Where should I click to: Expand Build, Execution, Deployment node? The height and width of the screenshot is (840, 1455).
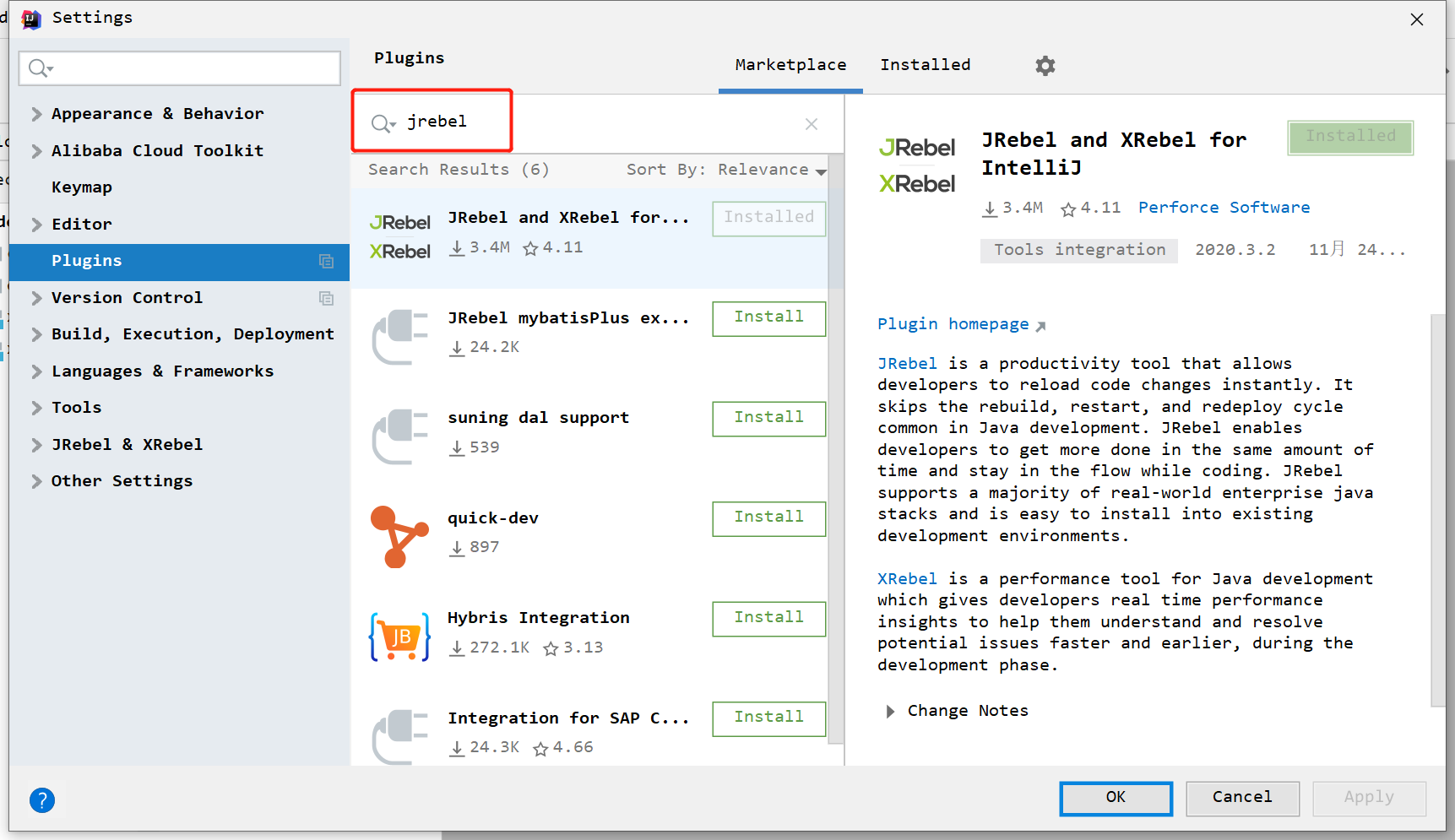pos(36,334)
